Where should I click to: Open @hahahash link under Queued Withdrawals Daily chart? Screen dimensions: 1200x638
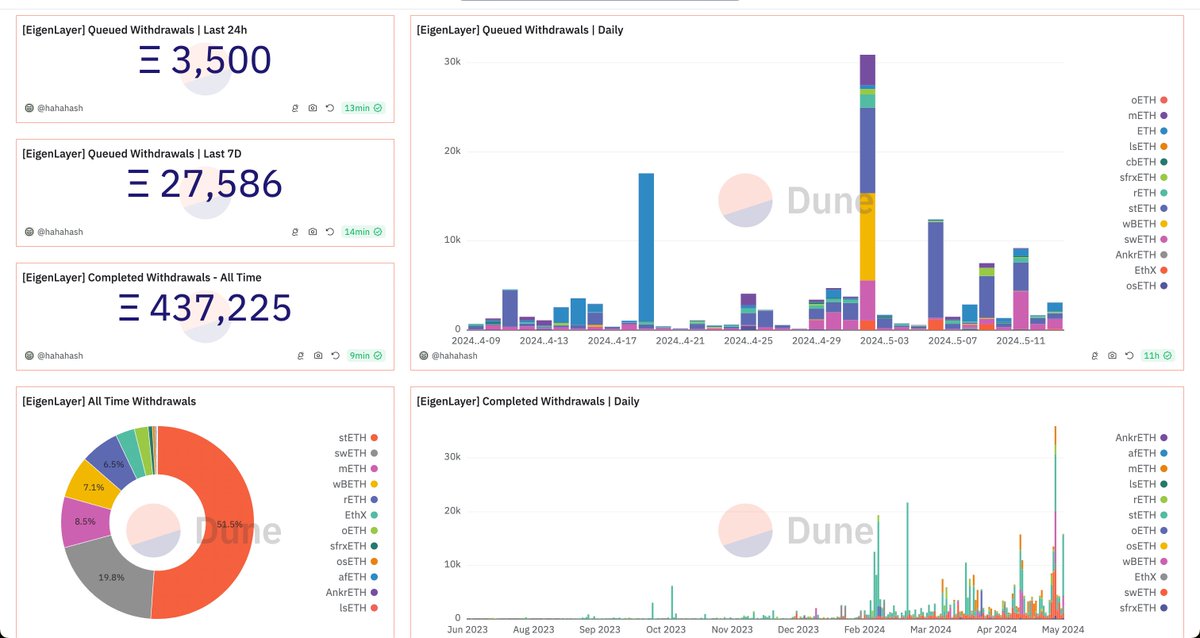456,355
